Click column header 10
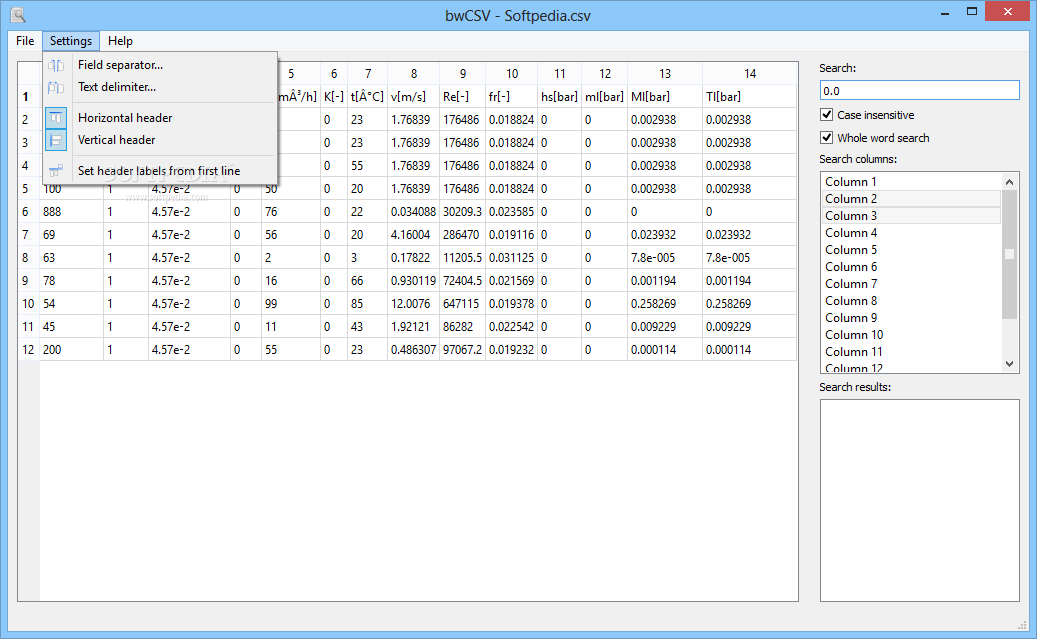 (x=512, y=74)
